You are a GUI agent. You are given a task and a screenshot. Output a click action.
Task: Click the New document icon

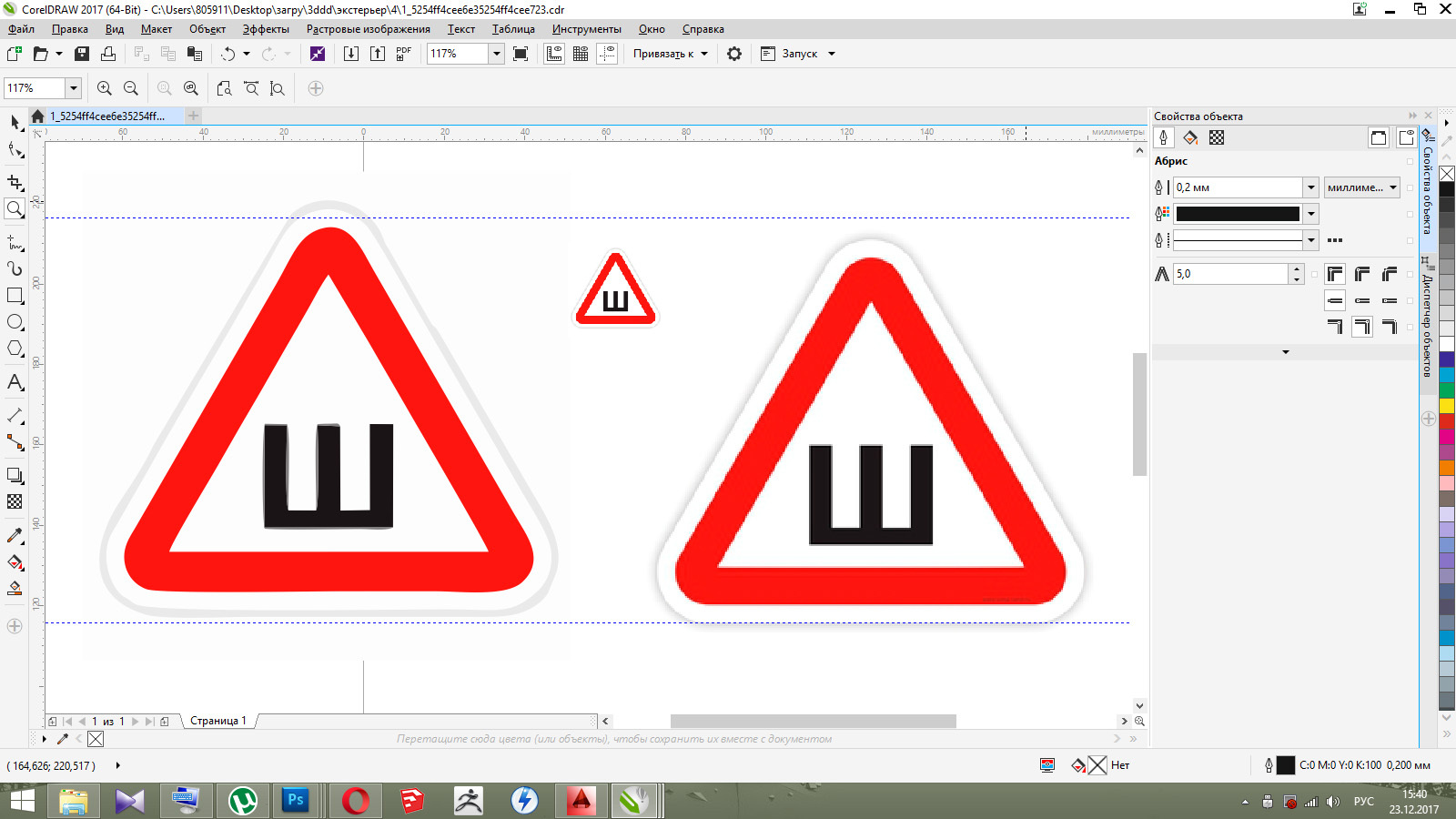tap(15, 54)
